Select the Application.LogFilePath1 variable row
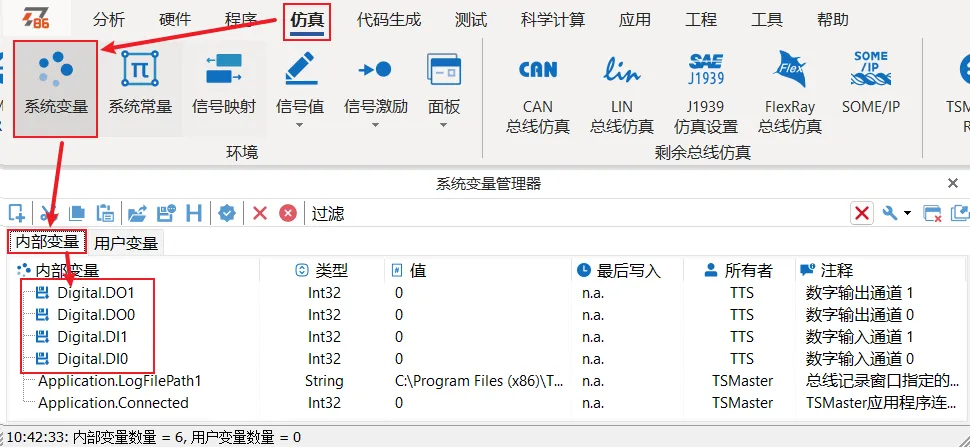Viewport: 970px width, 448px height. 485,381
